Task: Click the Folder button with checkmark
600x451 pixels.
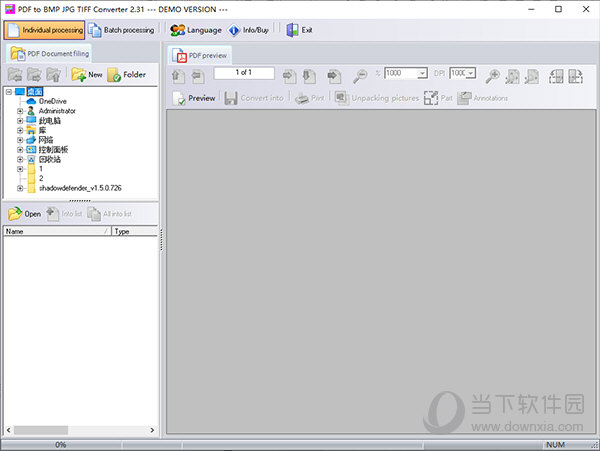Action: coord(127,75)
